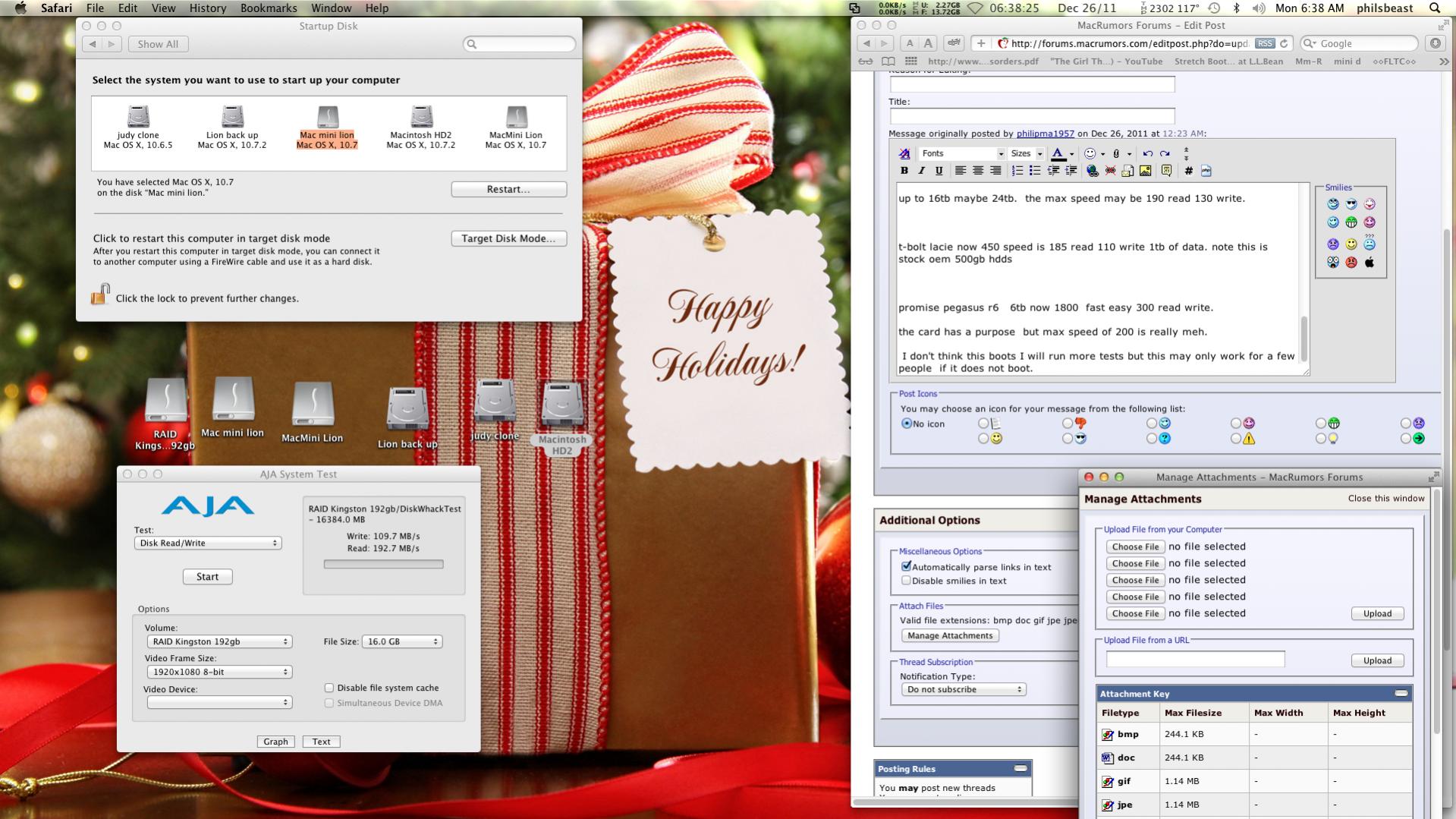Click the lock to prevent changes

[x=100, y=295]
